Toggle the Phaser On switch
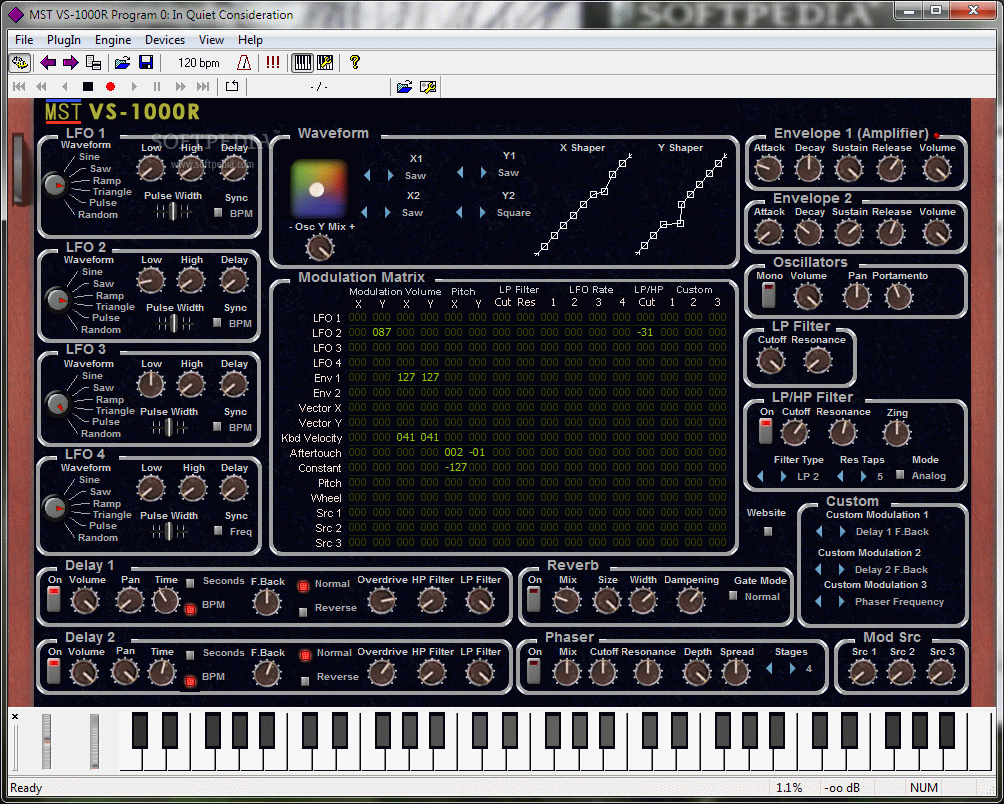1004x804 pixels. tap(533, 671)
